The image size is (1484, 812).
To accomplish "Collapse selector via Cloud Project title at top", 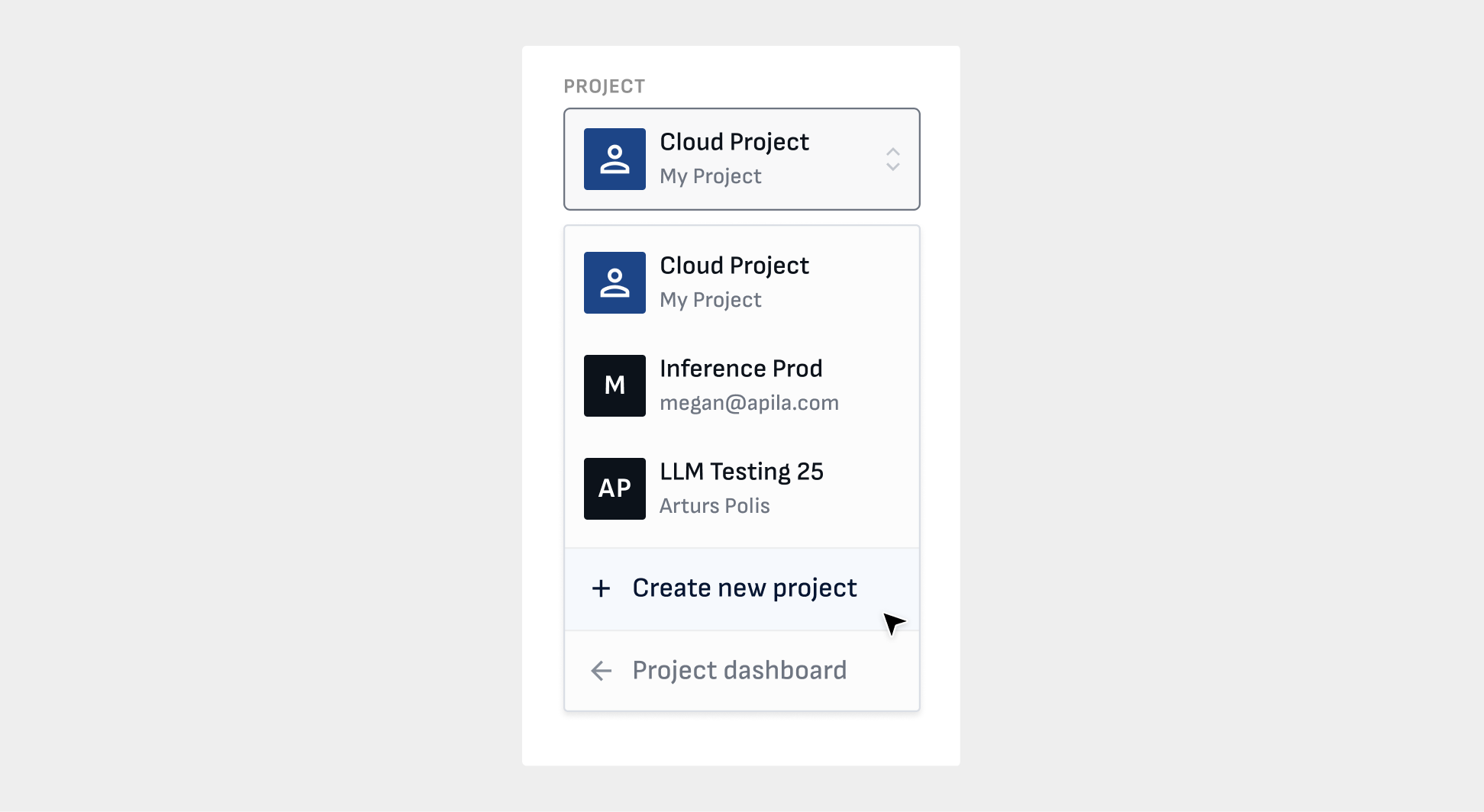I will (x=734, y=142).
